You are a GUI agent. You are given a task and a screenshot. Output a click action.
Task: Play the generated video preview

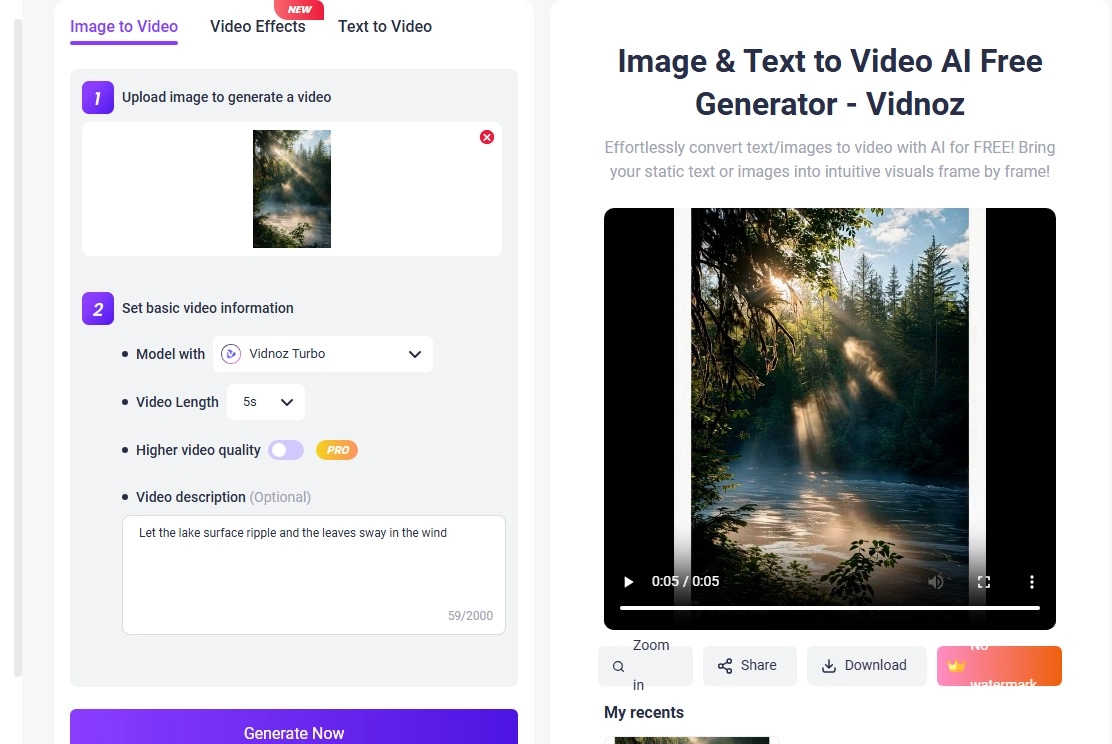pyautogui.click(x=628, y=581)
